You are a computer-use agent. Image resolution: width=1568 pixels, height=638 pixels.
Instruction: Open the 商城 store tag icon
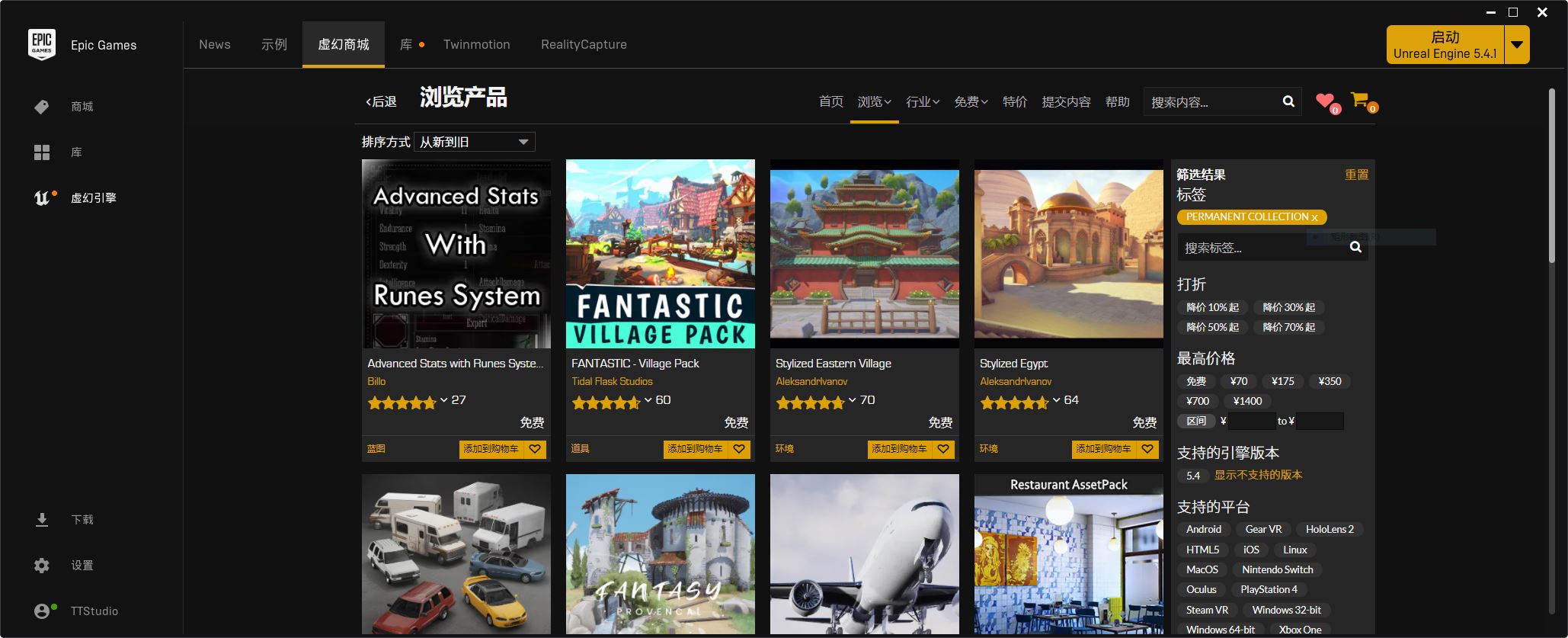(x=42, y=107)
